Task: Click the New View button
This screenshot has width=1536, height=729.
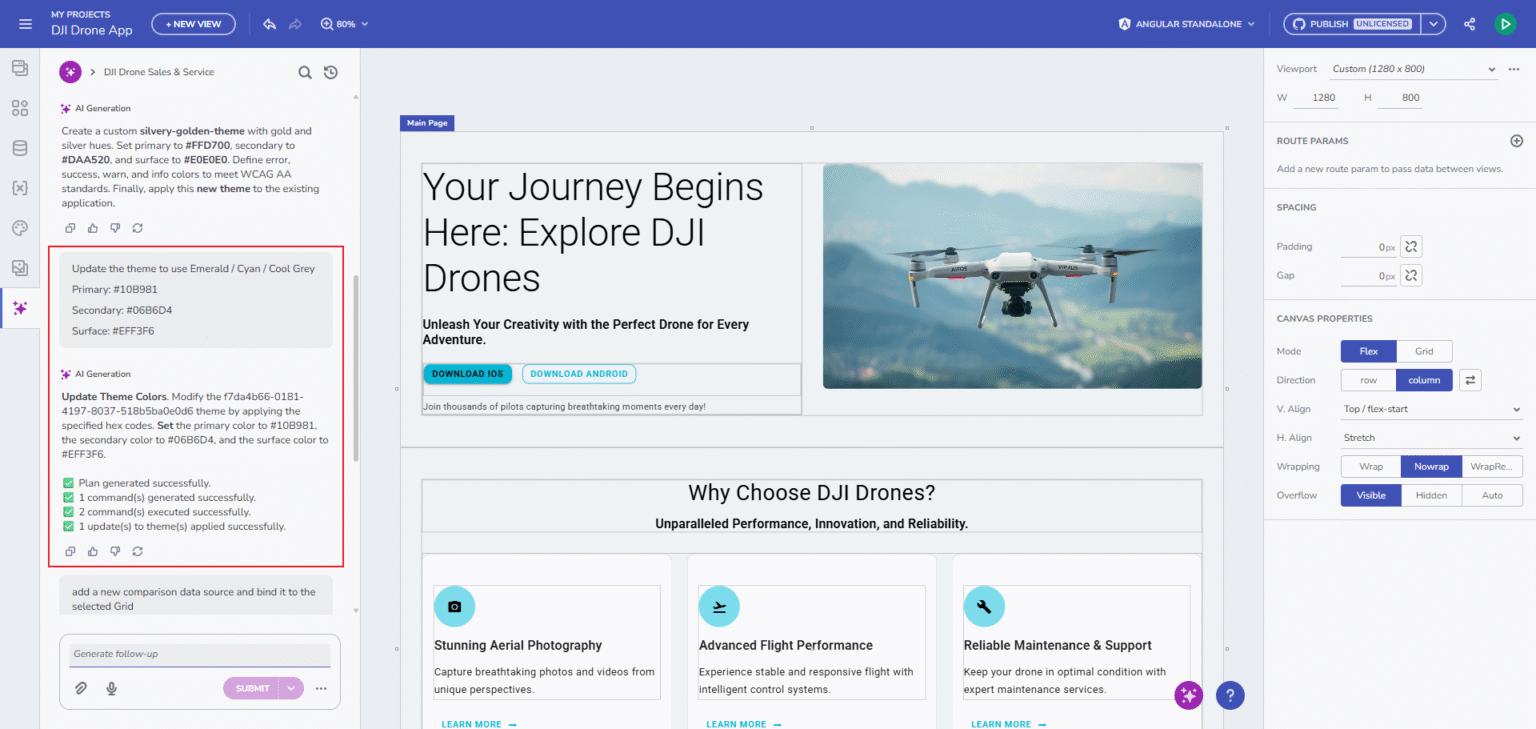Action: (x=193, y=24)
